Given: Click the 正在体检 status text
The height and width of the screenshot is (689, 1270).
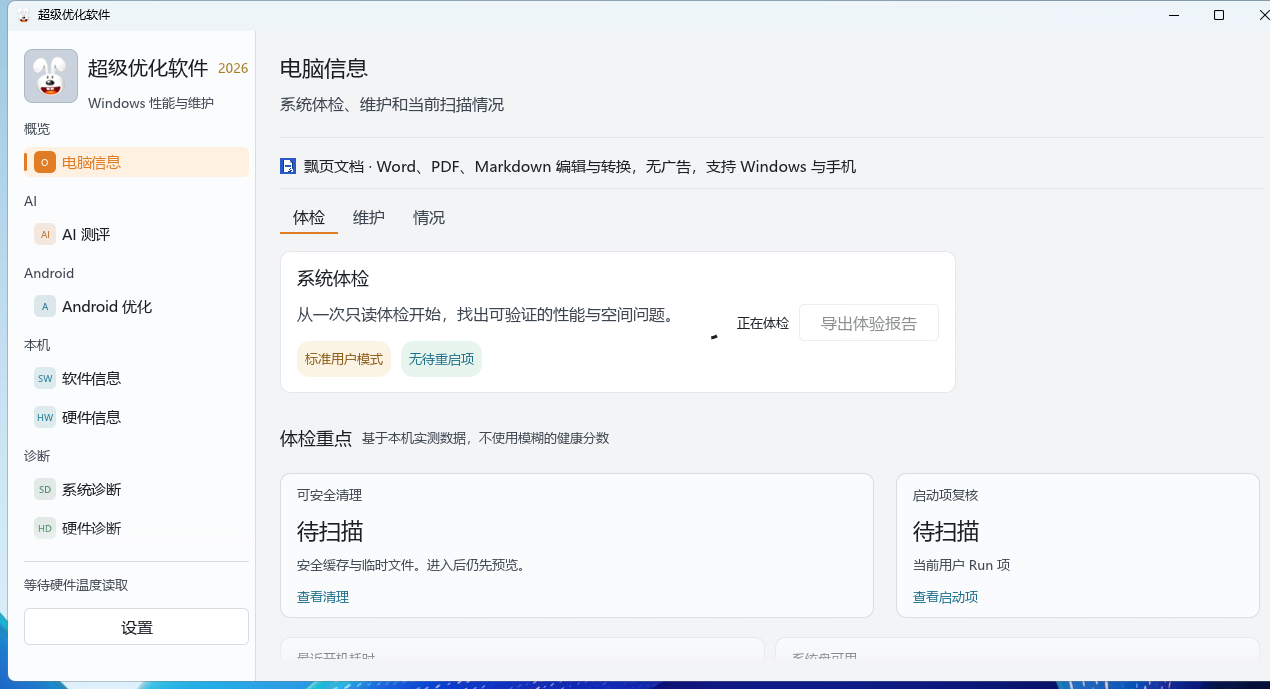Looking at the screenshot, I should coord(763,323).
